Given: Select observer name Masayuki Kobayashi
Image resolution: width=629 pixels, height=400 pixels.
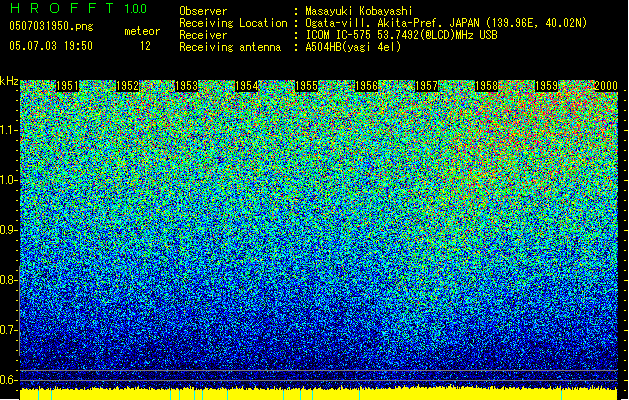Looking at the screenshot, I should [359, 11].
